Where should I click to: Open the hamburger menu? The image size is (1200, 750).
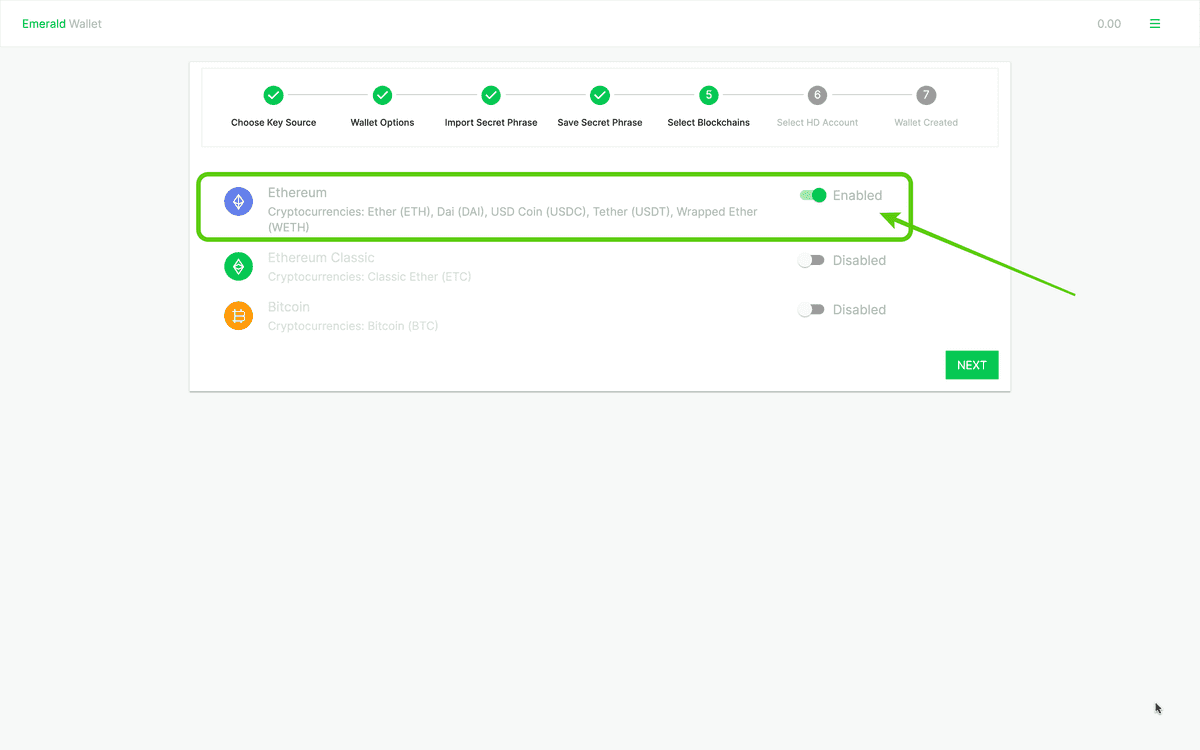point(1155,23)
